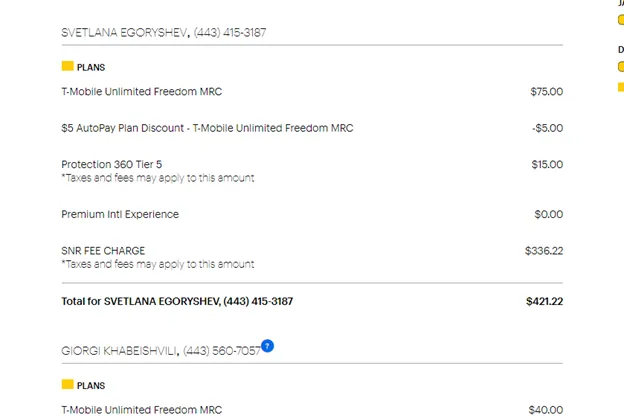Click the $336.22 SNR fee amount
Viewport: 624px width, 418px height.
(x=544, y=251)
